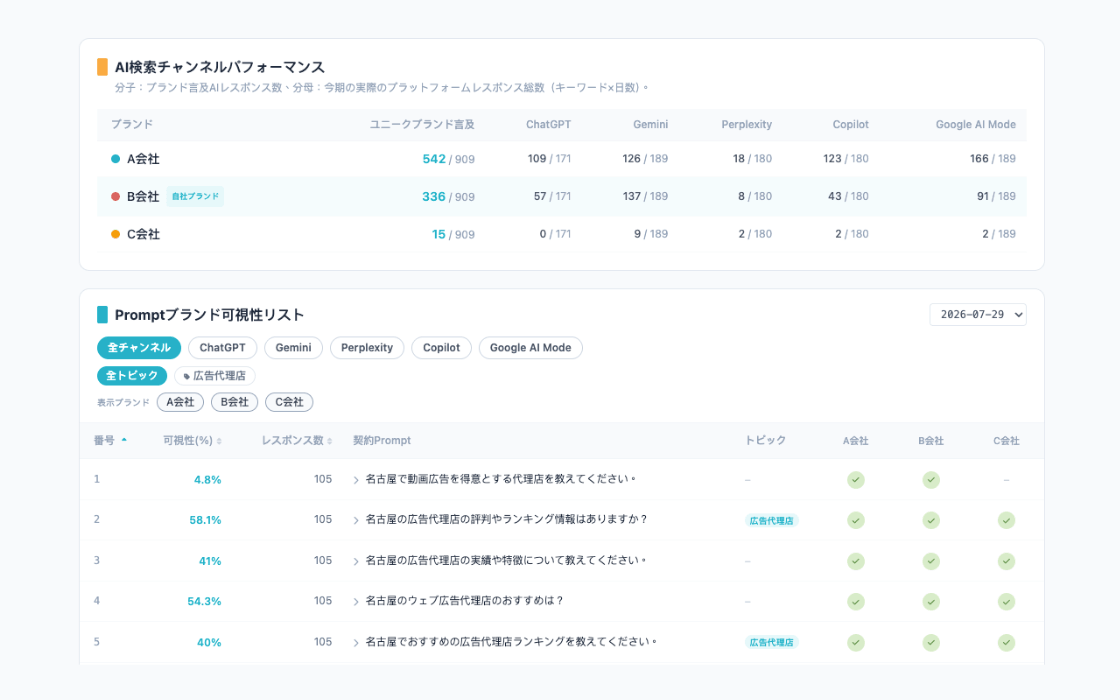Expand prompt row 実績や特徴について教えてください
This screenshot has height=700, width=1120.
click(356, 561)
